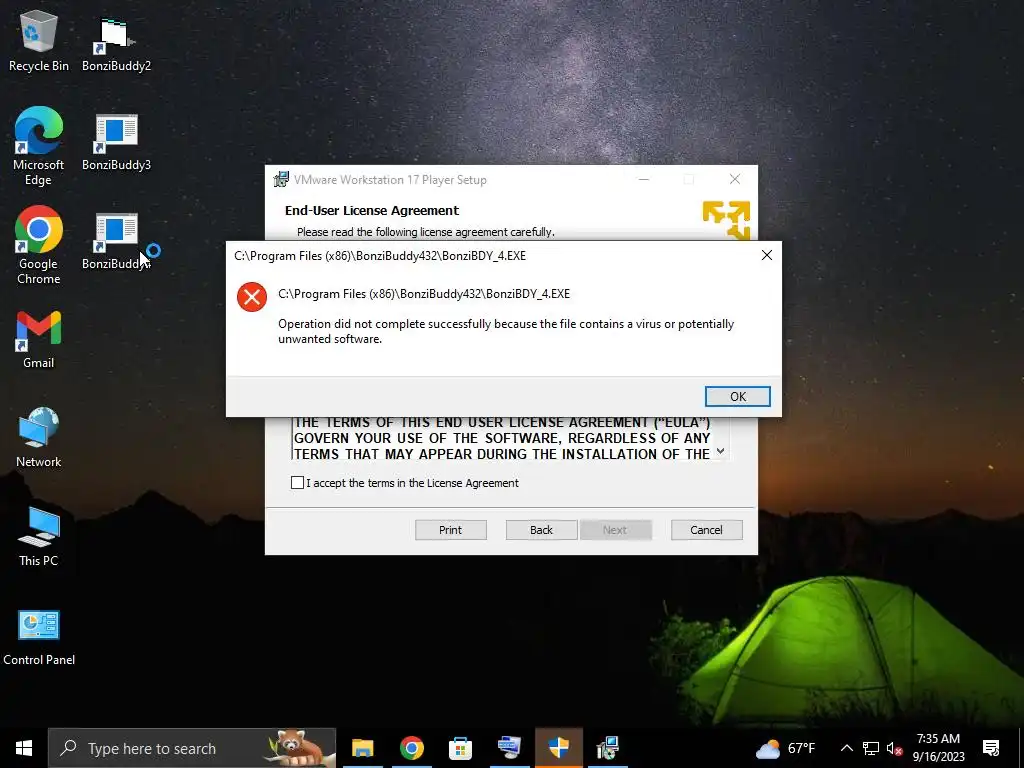Select the BonziBuddy2 desktop shortcut

[x=116, y=44]
